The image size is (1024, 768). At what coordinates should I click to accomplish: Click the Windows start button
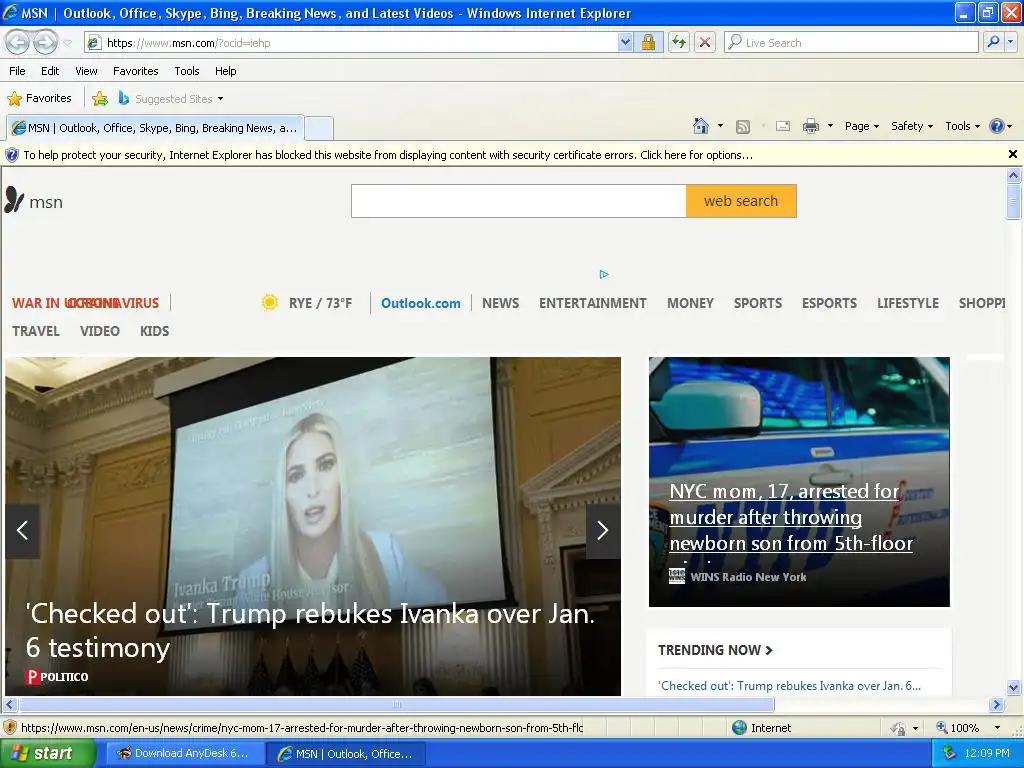pos(47,754)
